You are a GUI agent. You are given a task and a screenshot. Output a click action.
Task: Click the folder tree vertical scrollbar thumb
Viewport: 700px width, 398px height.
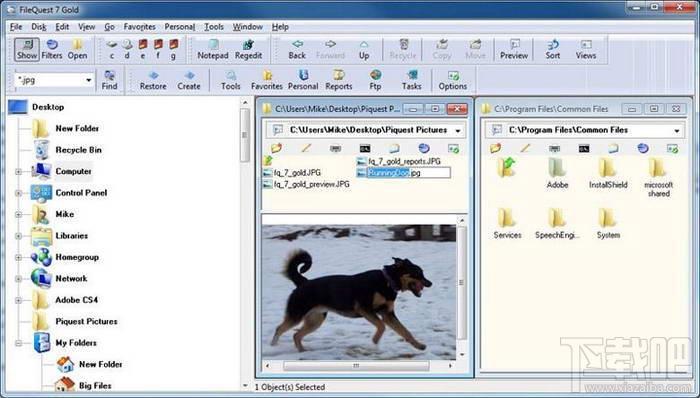[245, 135]
